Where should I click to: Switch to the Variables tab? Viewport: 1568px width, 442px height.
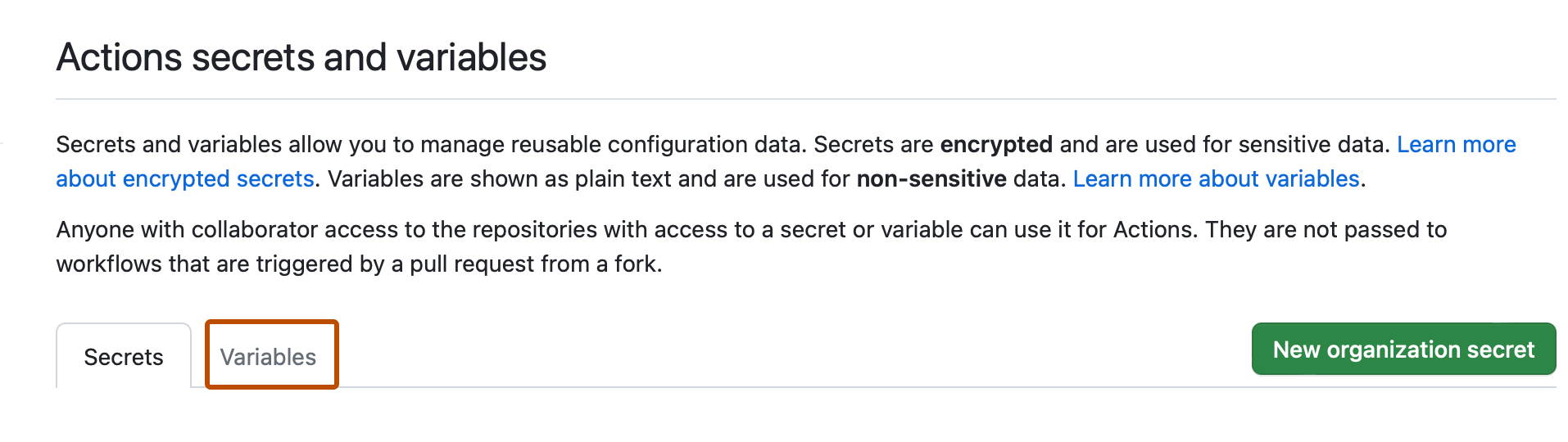(269, 357)
